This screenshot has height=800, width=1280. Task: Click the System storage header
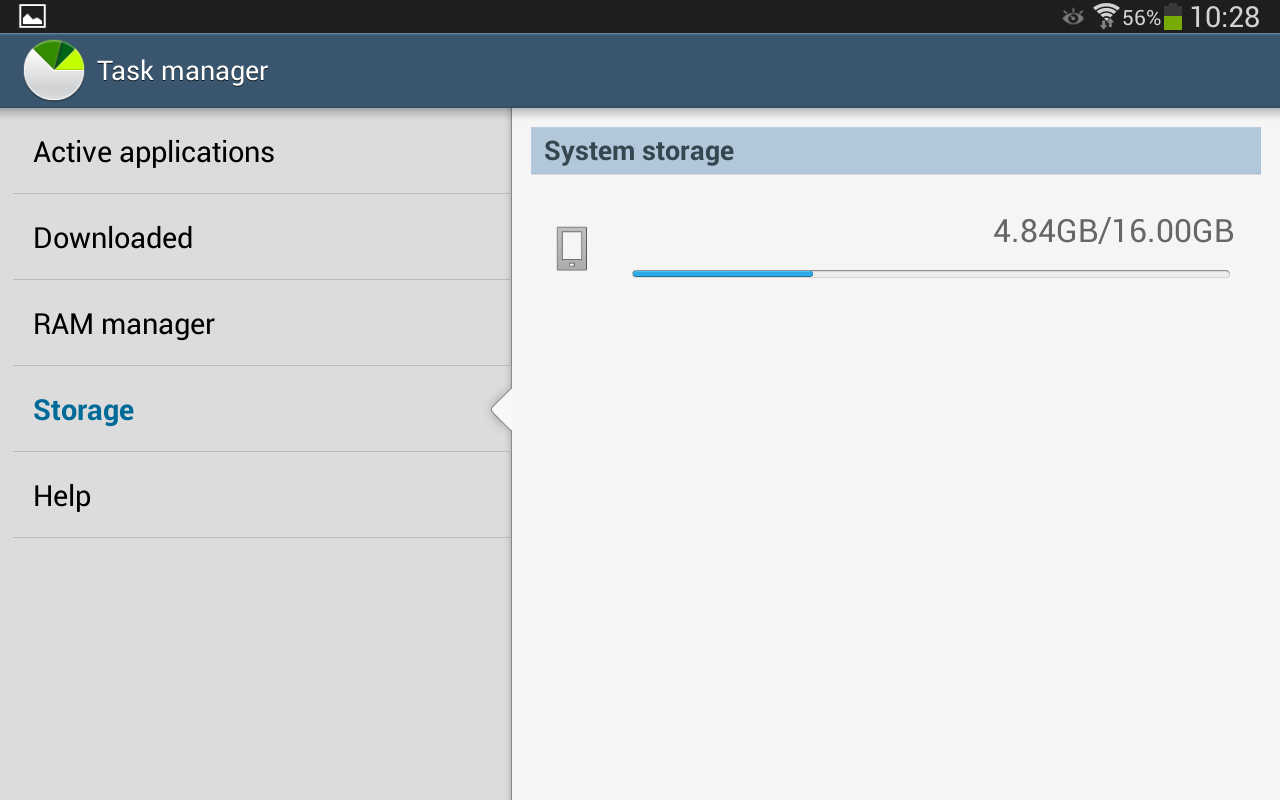click(x=895, y=151)
